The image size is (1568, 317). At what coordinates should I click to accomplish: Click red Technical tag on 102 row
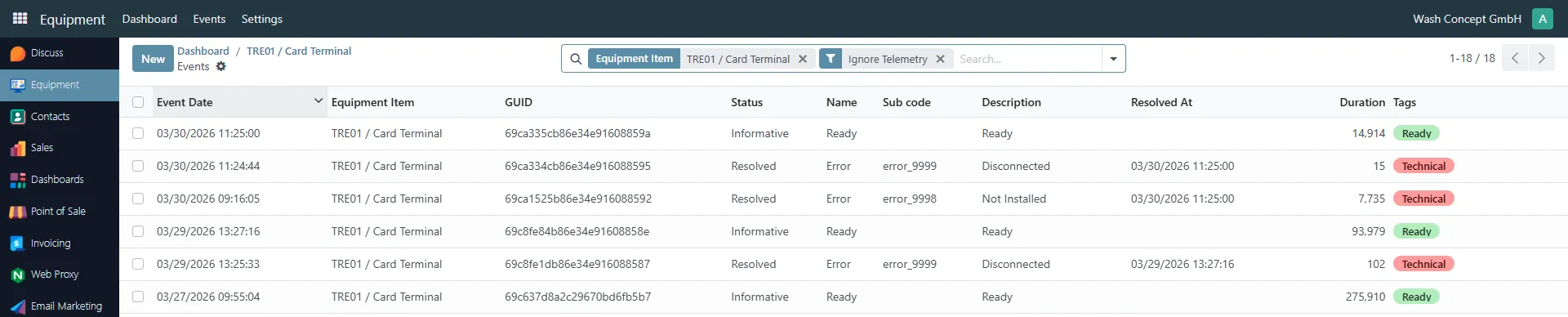1423,264
